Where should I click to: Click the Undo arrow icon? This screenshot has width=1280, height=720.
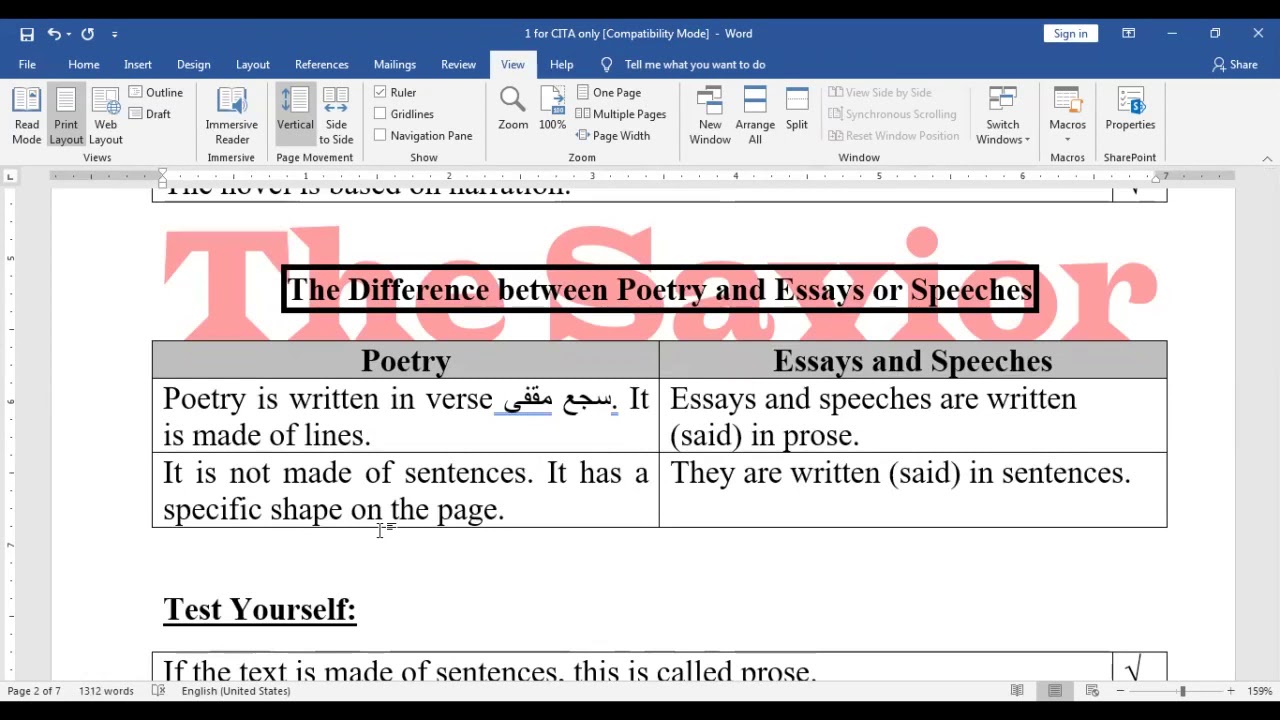[x=54, y=34]
